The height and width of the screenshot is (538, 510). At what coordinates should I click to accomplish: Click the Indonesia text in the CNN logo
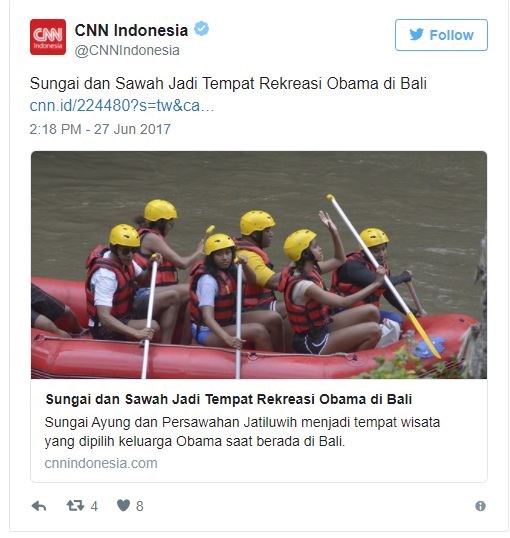point(48,46)
